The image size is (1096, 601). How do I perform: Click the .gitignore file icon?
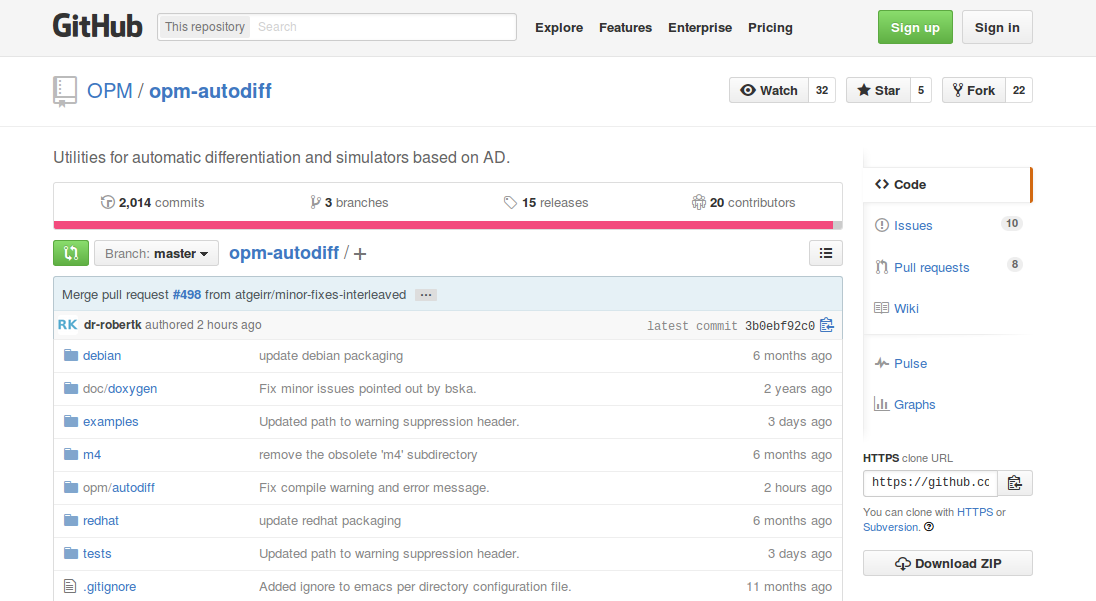click(70, 586)
